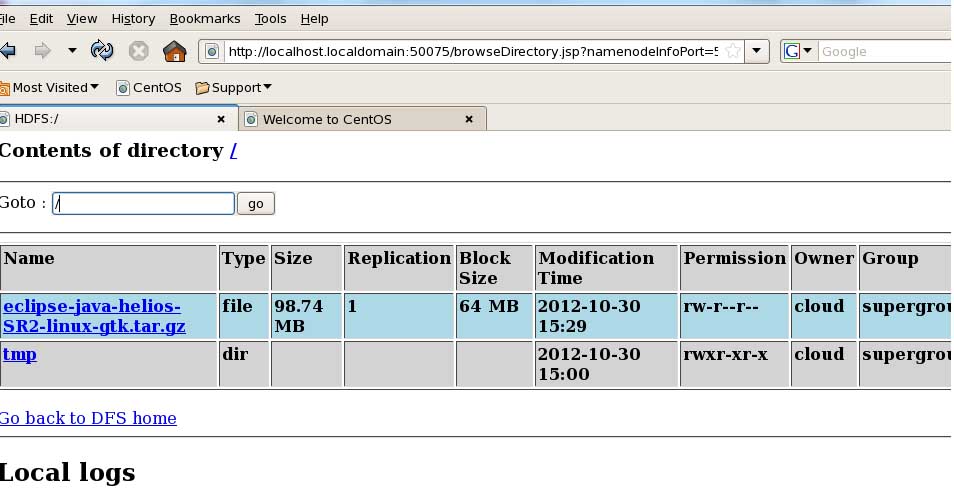The image size is (954, 488).
Task: Click the go button
Action: point(256,203)
